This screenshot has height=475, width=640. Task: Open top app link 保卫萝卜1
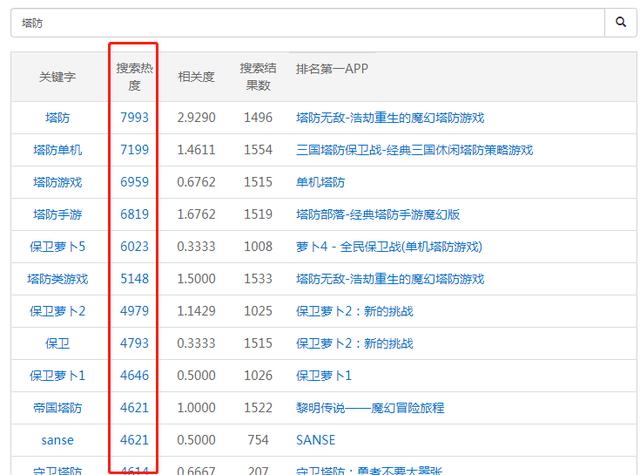pyautogui.click(x=324, y=376)
